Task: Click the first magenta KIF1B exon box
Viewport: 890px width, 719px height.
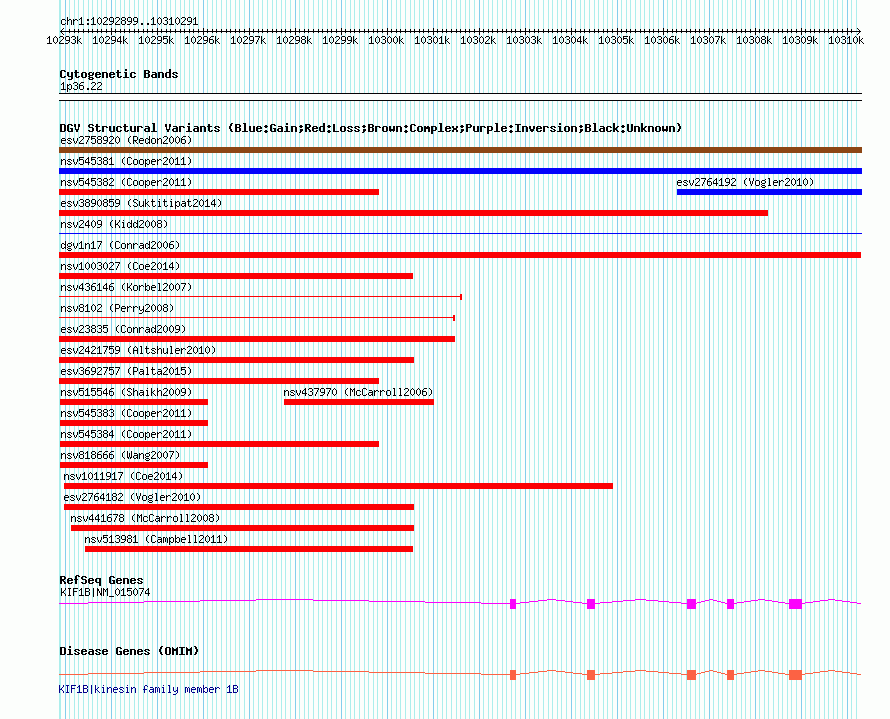Action: pyautogui.click(x=513, y=604)
